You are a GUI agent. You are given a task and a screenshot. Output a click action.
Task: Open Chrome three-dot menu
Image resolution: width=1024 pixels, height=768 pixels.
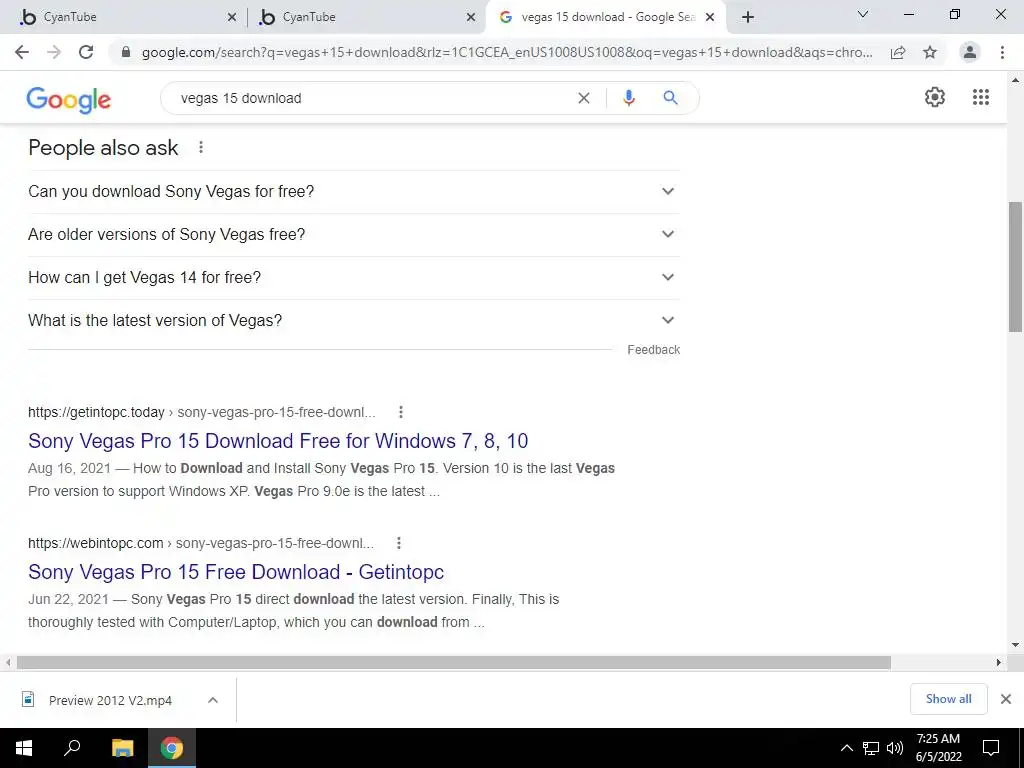(x=1002, y=52)
